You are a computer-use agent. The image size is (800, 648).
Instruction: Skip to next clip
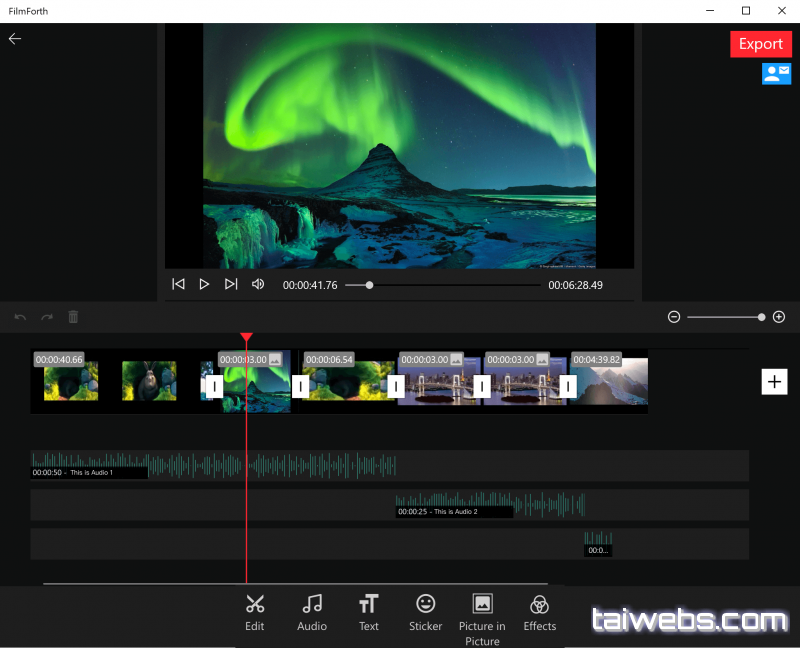pyautogui.click(x=231, y=284)
